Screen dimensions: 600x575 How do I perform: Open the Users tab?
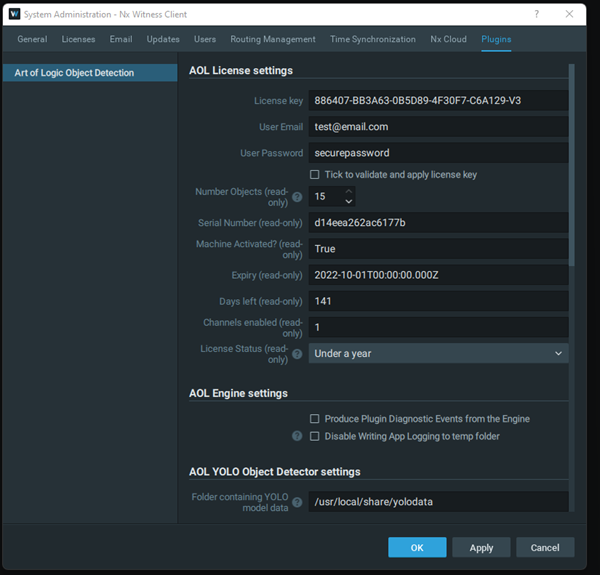pos(205,39)
